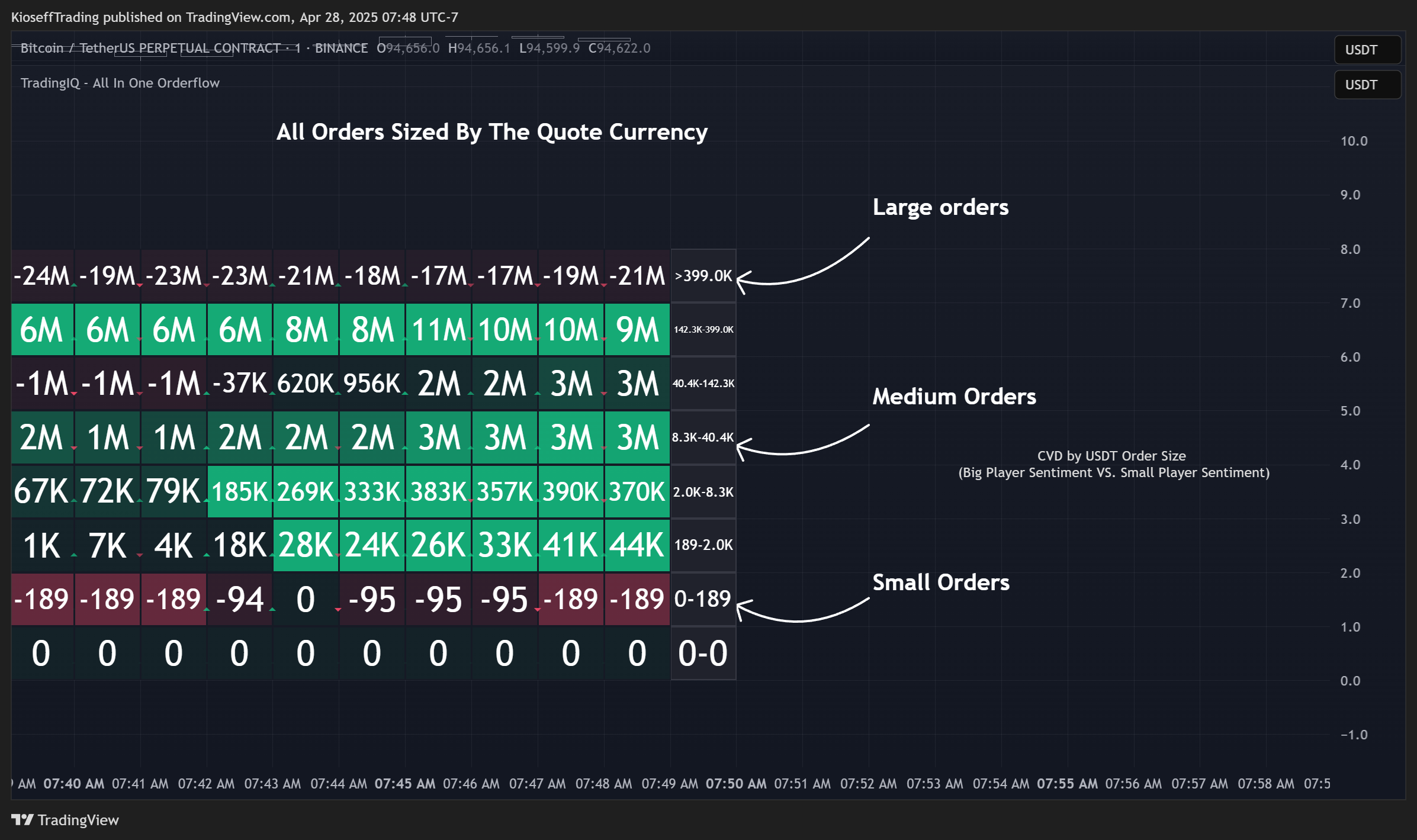Click the 67K cell
1417x840 pixels.
[42, 492]
